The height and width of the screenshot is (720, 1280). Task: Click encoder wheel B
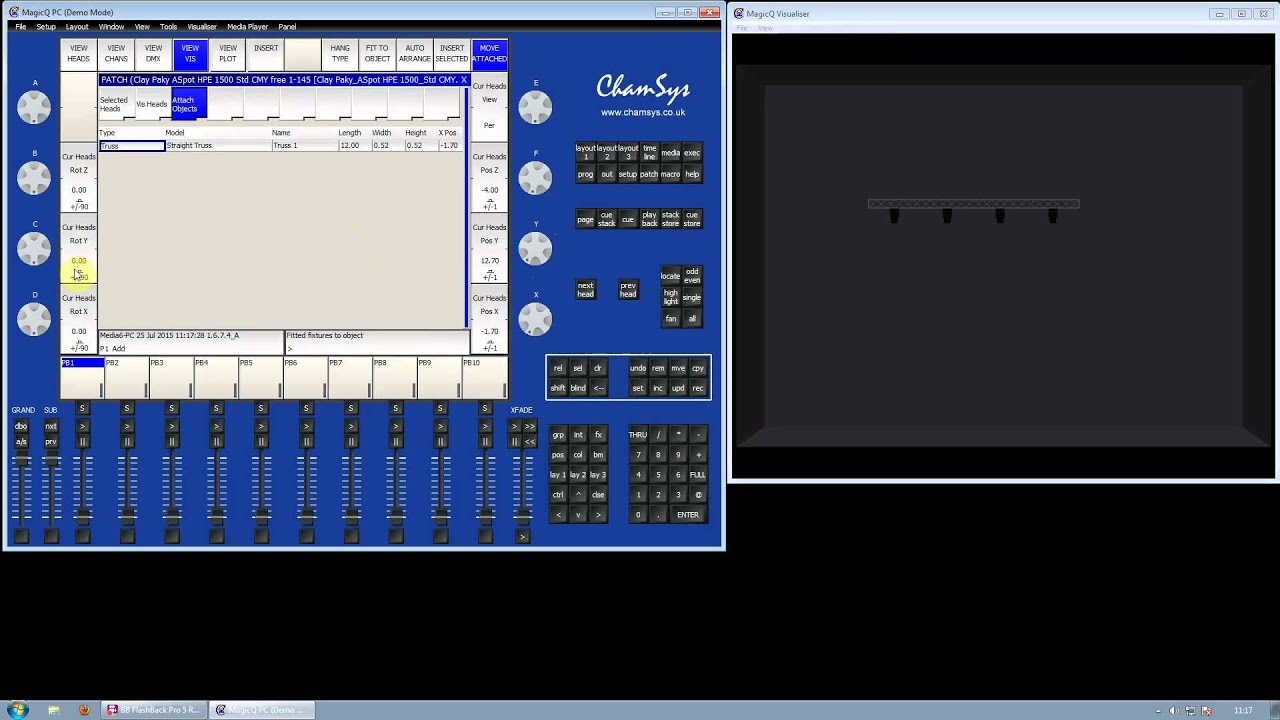pos(34,178)
